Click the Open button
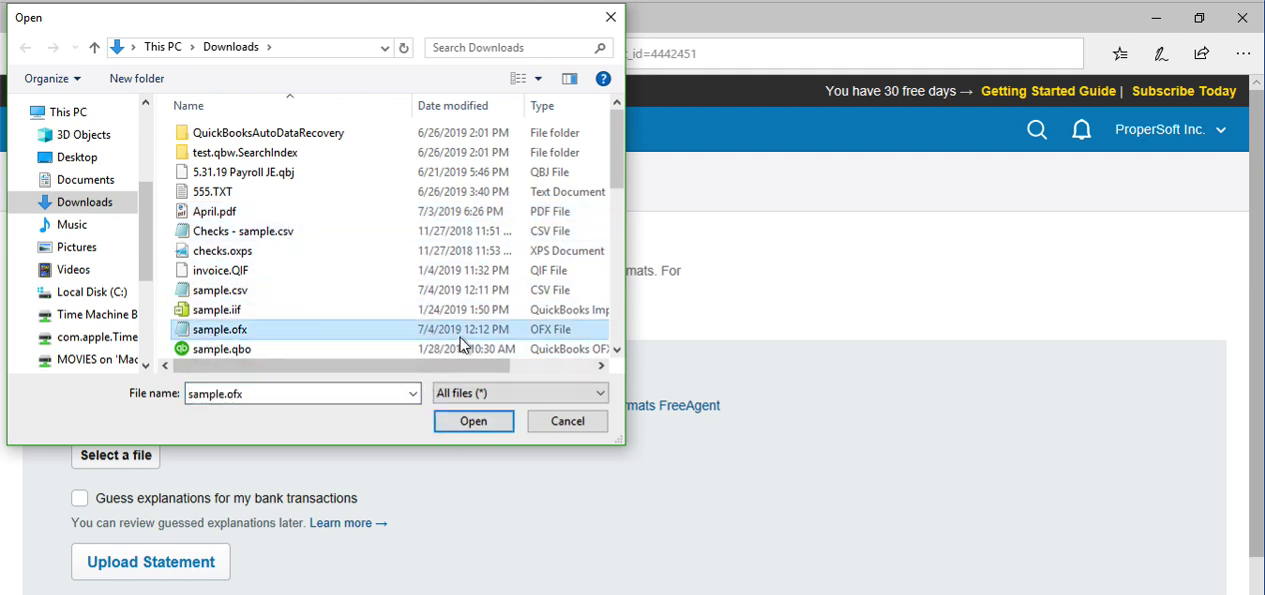Screen dimensions: 1265x595 (x=474, y=422)
